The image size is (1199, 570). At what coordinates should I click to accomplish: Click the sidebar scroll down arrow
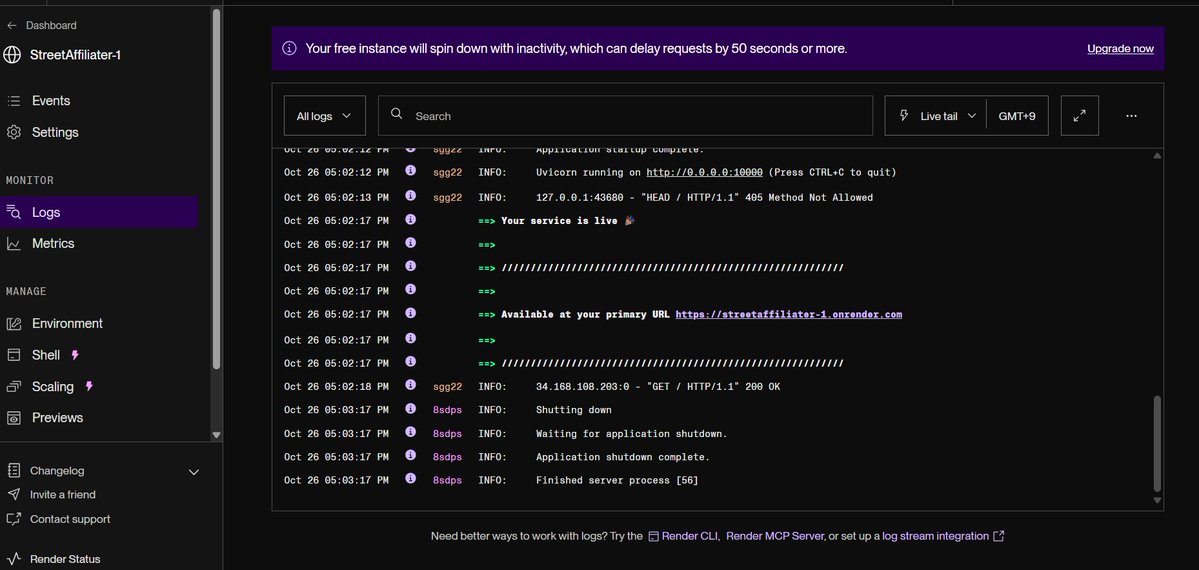[x=216, y=435]
